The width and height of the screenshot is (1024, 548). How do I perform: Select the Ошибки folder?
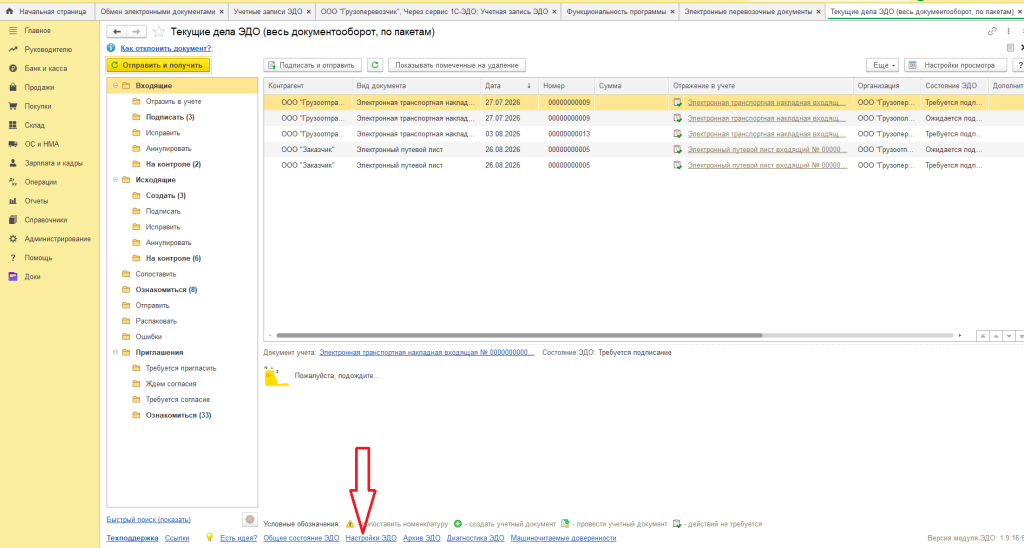148,336
